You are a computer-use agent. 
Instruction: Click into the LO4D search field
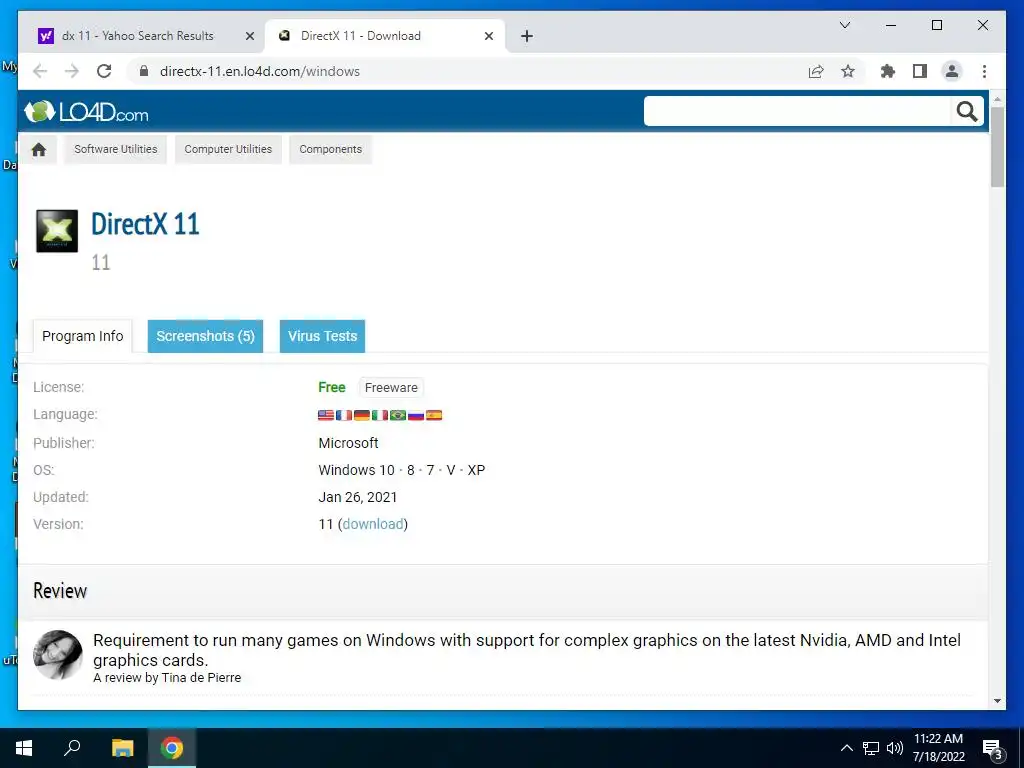(x=797, y=112)
